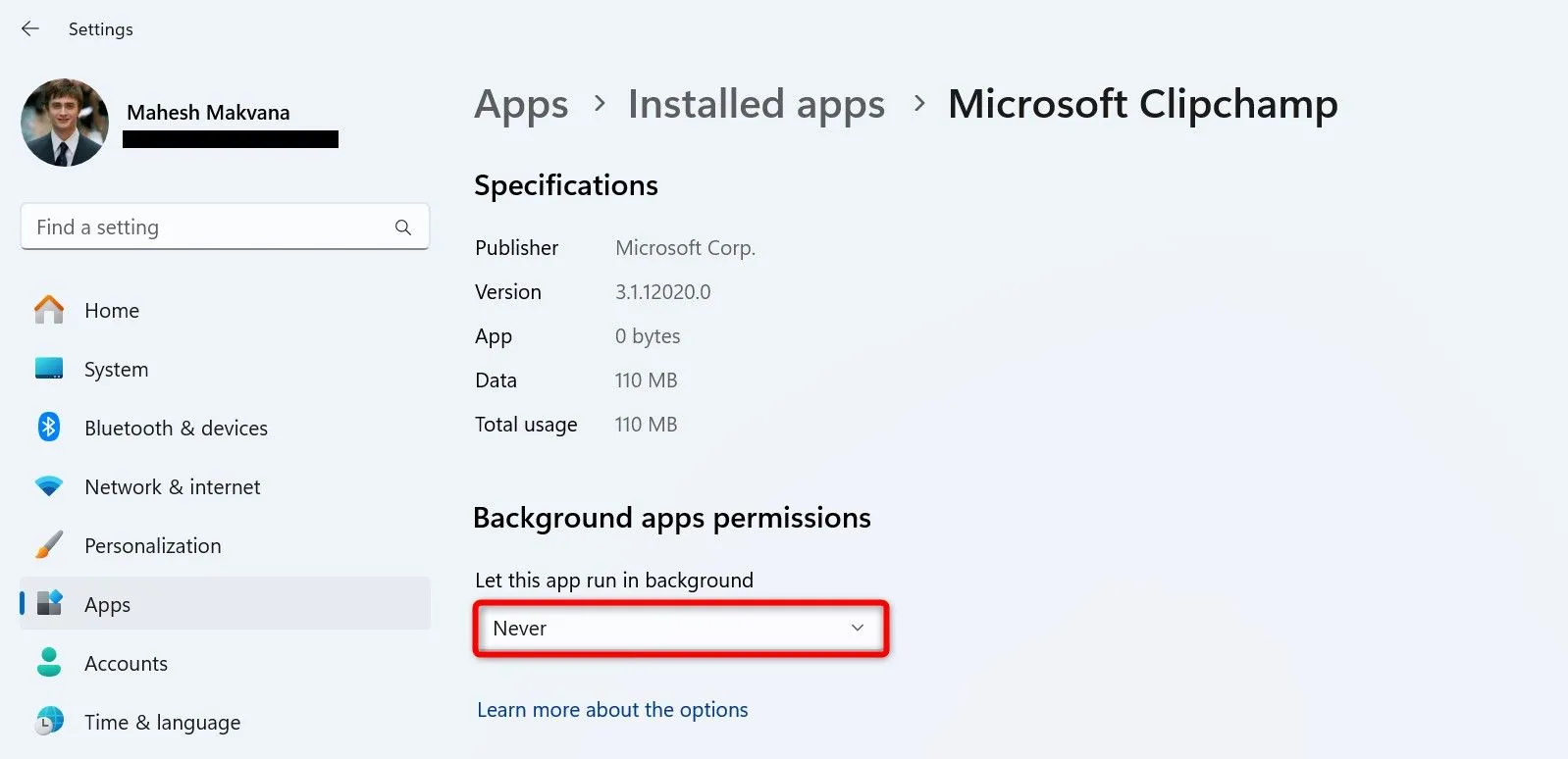Select Apps in the sidebar
The width and height of the screenshot is (1568, 759).
[108, 604]
